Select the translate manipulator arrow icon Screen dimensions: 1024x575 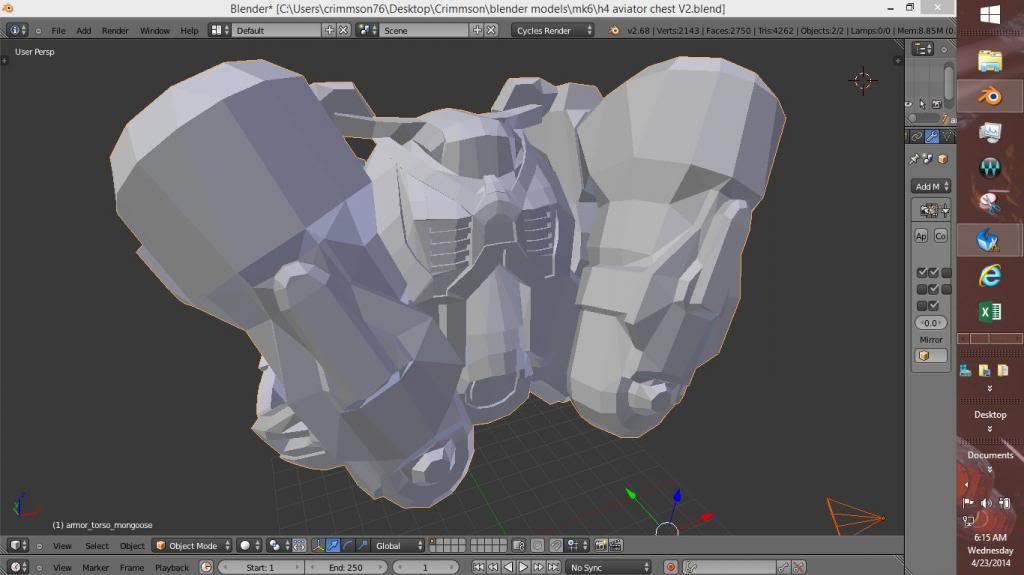pos(333,546)
